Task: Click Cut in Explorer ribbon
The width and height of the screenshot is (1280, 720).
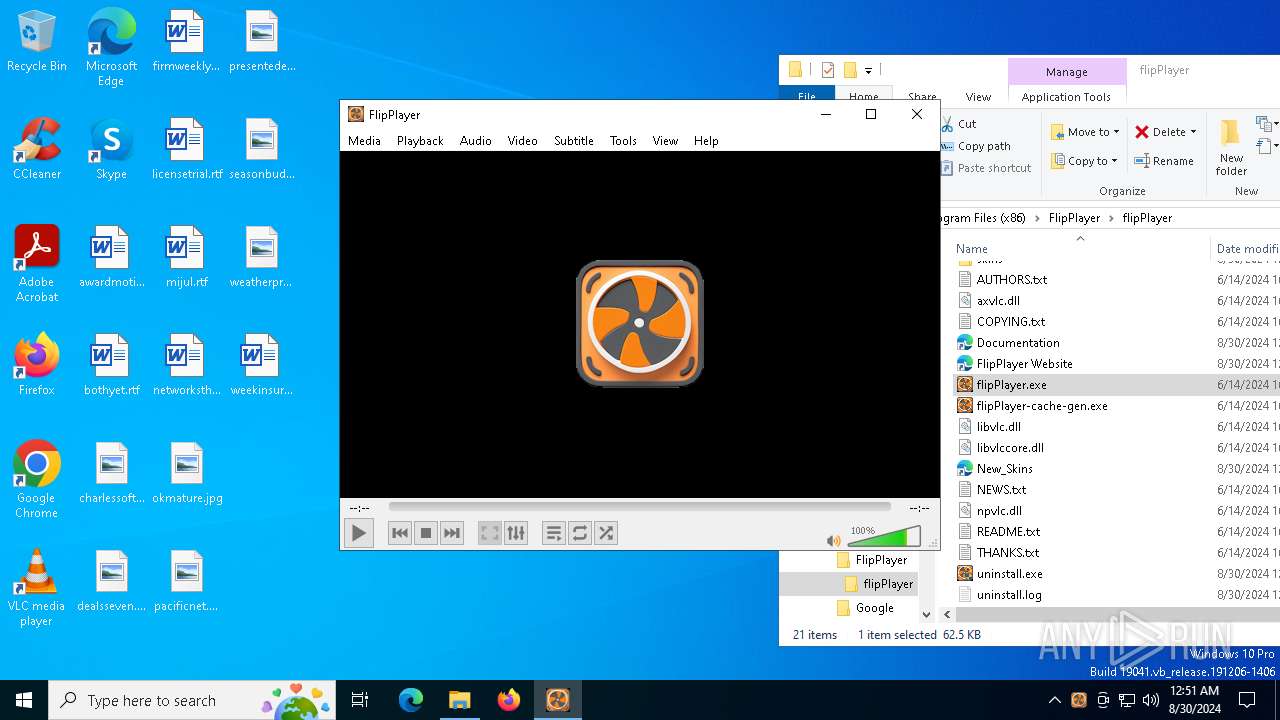Action: tap(958, 124)
